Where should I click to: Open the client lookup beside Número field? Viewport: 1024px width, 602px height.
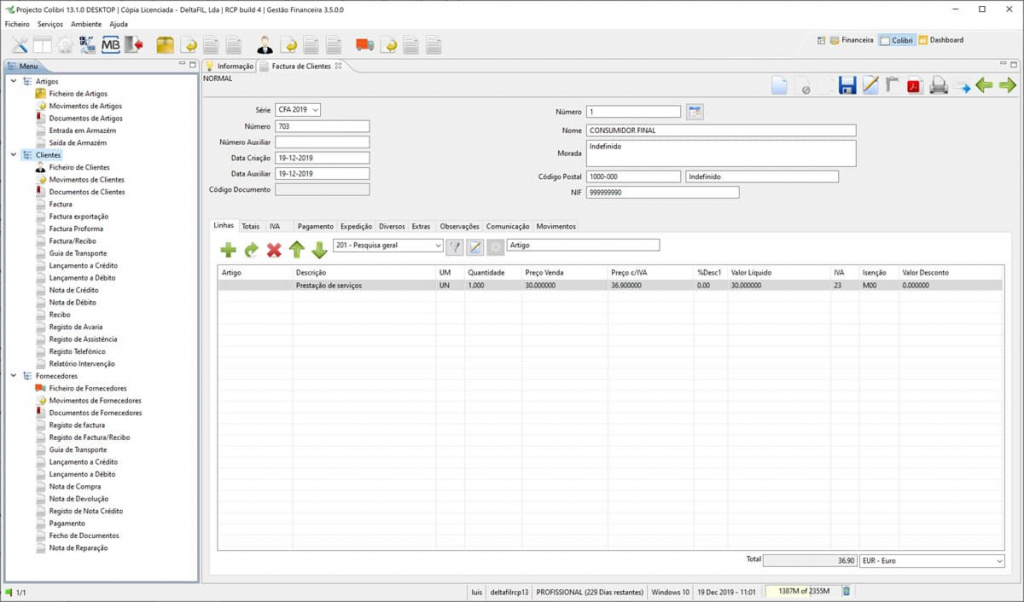(x=695, y=112)
